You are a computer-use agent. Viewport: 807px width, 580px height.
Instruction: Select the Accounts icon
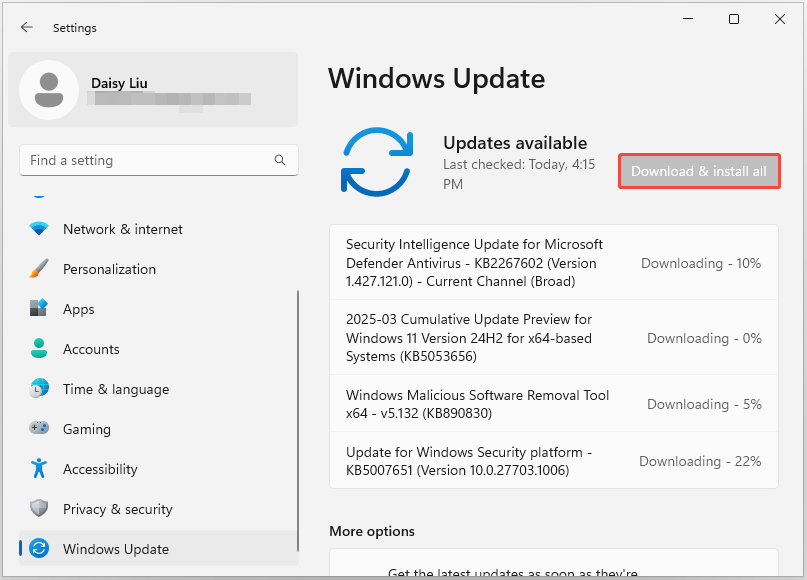pyautogui.click(x=39, y=349)
